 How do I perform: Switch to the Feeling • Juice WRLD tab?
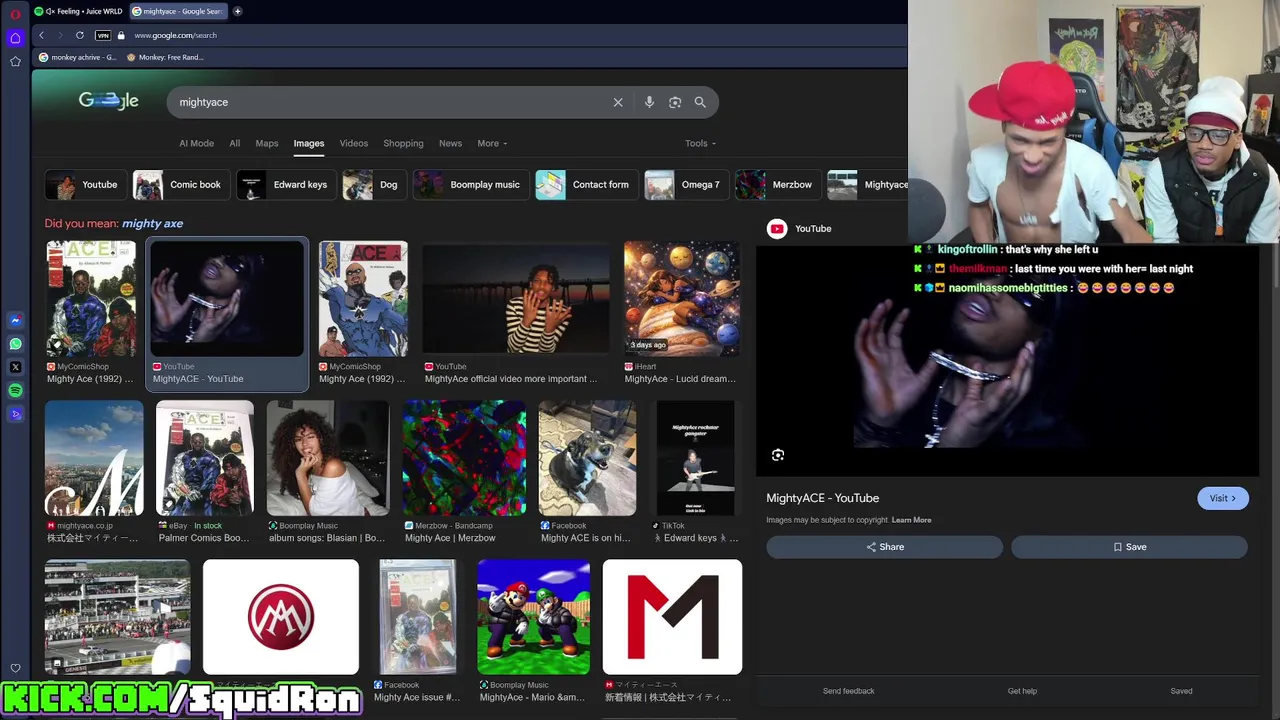click(78, 11)
